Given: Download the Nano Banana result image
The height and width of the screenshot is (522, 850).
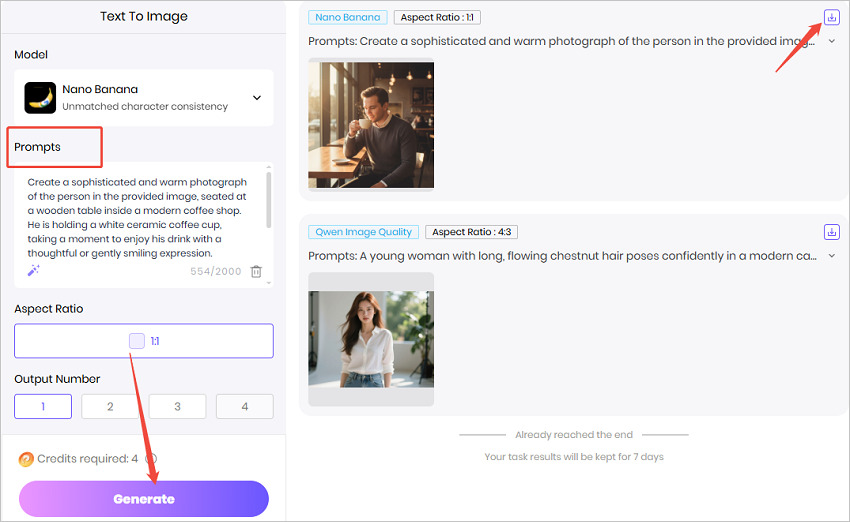Looking at the screenshot, I should point(831,17).
